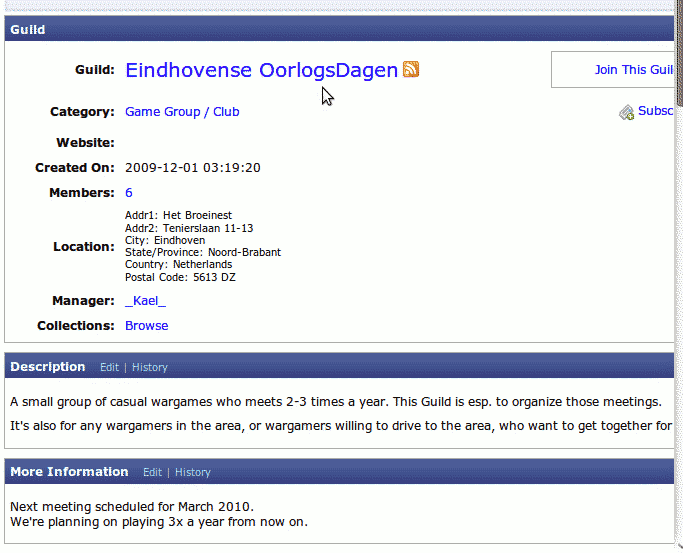Click the Join This Guild button

[613, 70]
